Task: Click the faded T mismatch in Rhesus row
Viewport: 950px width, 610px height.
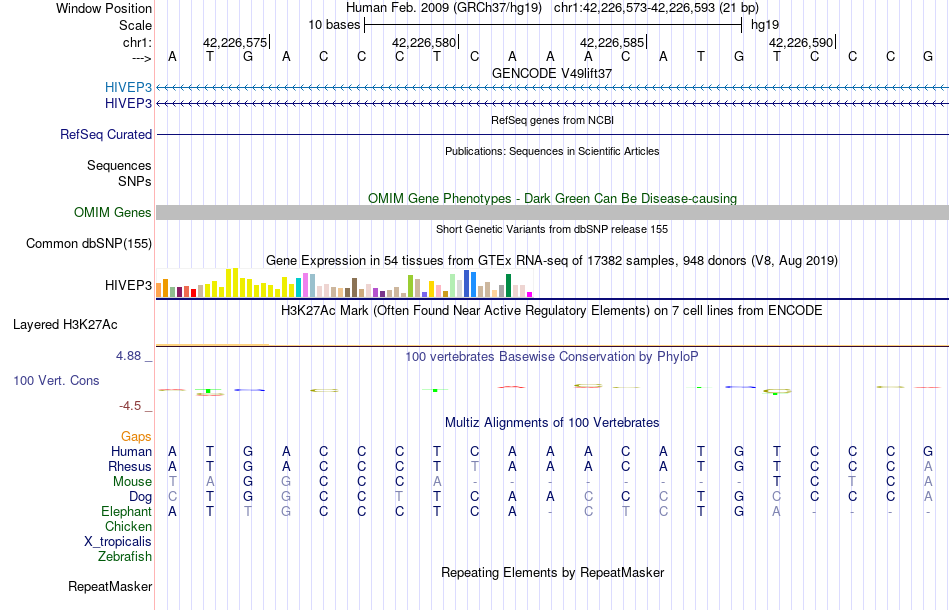Action: pyautogui.click(x=474, y=466)
